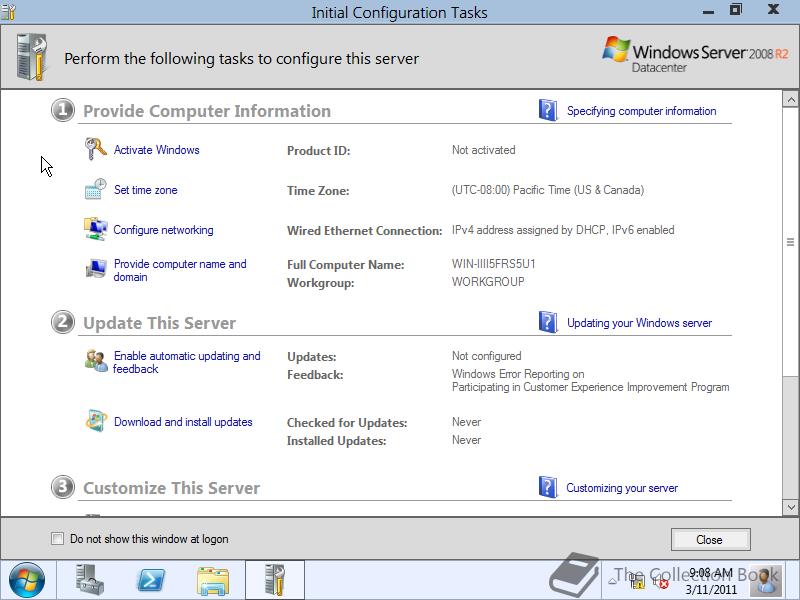Click help book icon beside Updating your Windows server
The image size is (800, 600).
(548, 322)
